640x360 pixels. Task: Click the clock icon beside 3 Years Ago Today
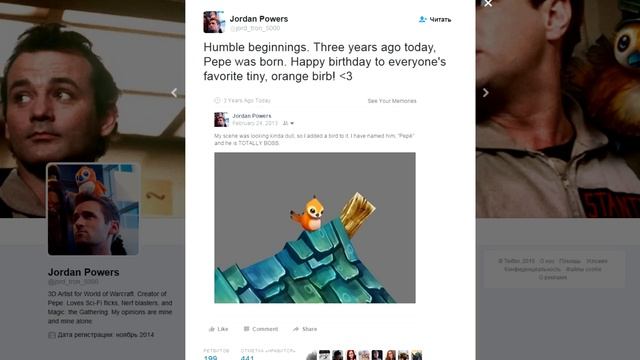[217, 100]
